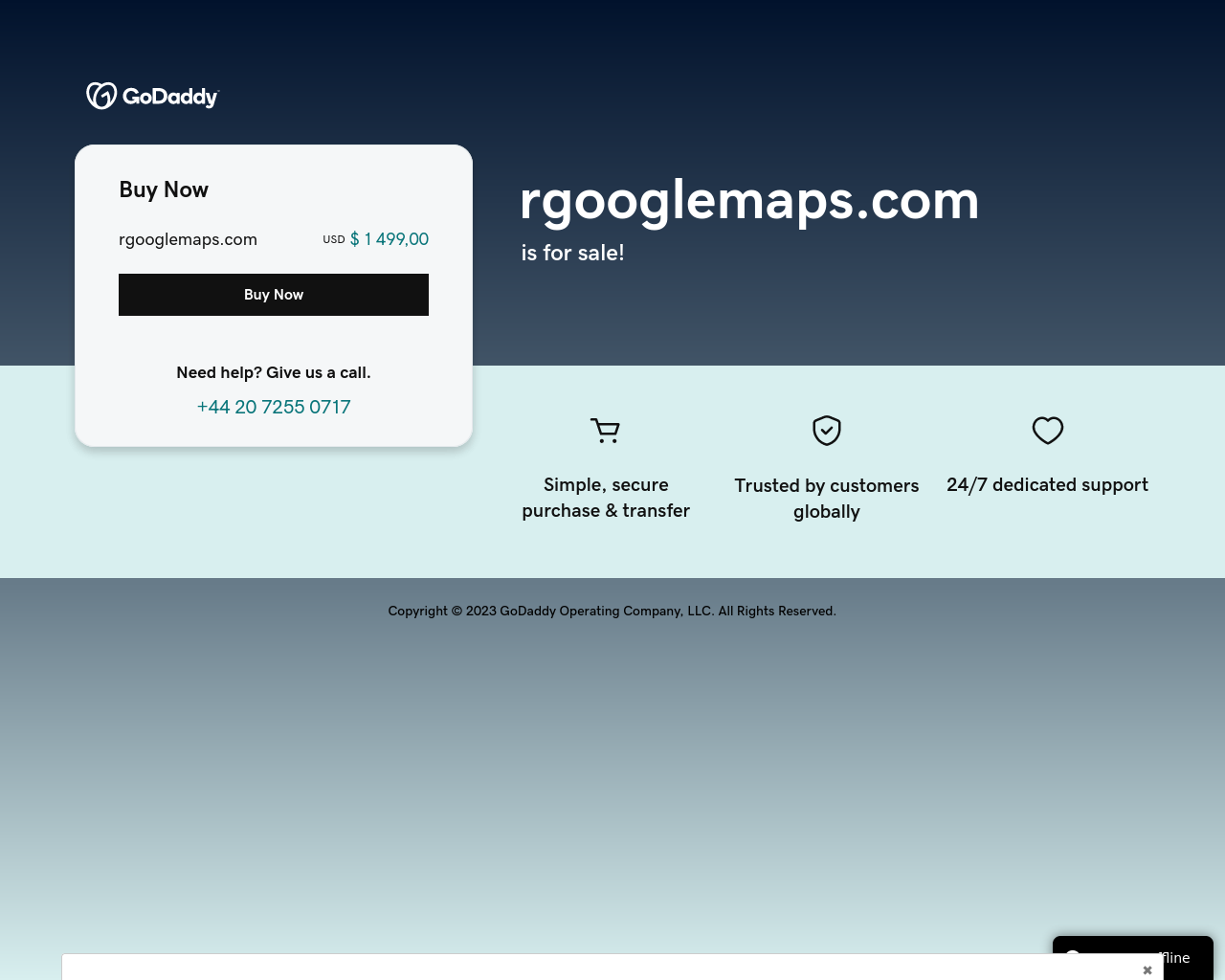
Task: Close the bottom banner with the x
Action: click(1147, 969)
